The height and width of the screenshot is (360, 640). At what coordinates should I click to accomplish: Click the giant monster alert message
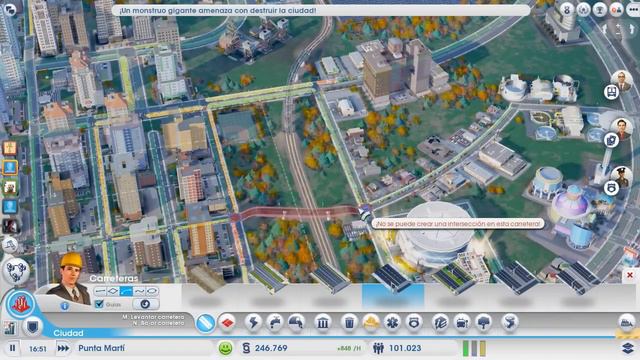[x=217, y=11]
